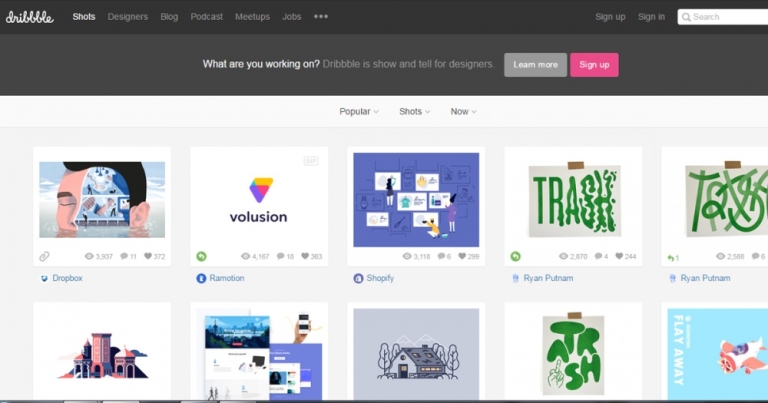Open the Podcast nav item
768x403 pixels.
point(207,17)
